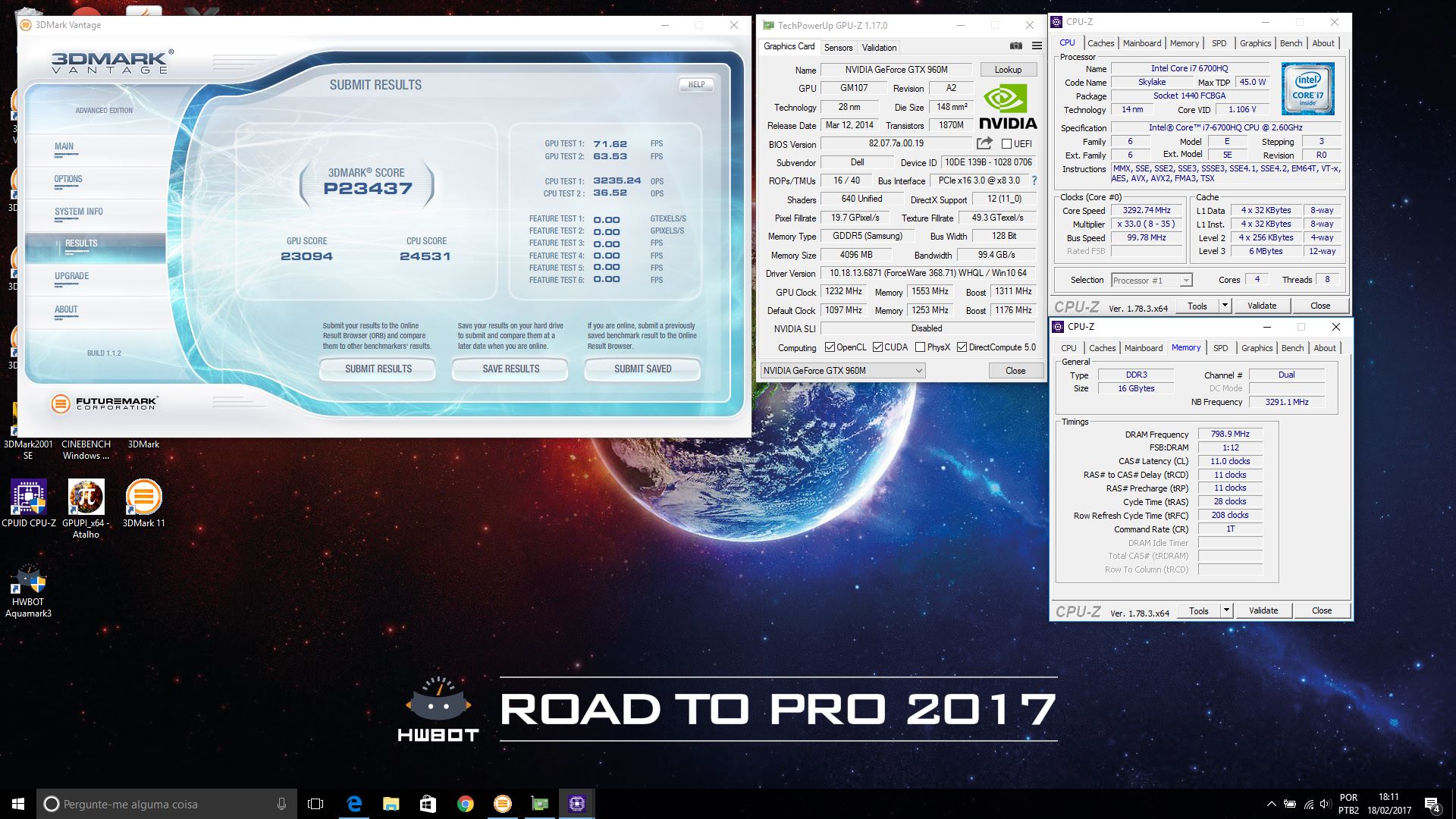Click the Intel Core i7 logo in CPU-Z
The height and width of the screenshot is (819, 1456).
(x=1307, y=89)
